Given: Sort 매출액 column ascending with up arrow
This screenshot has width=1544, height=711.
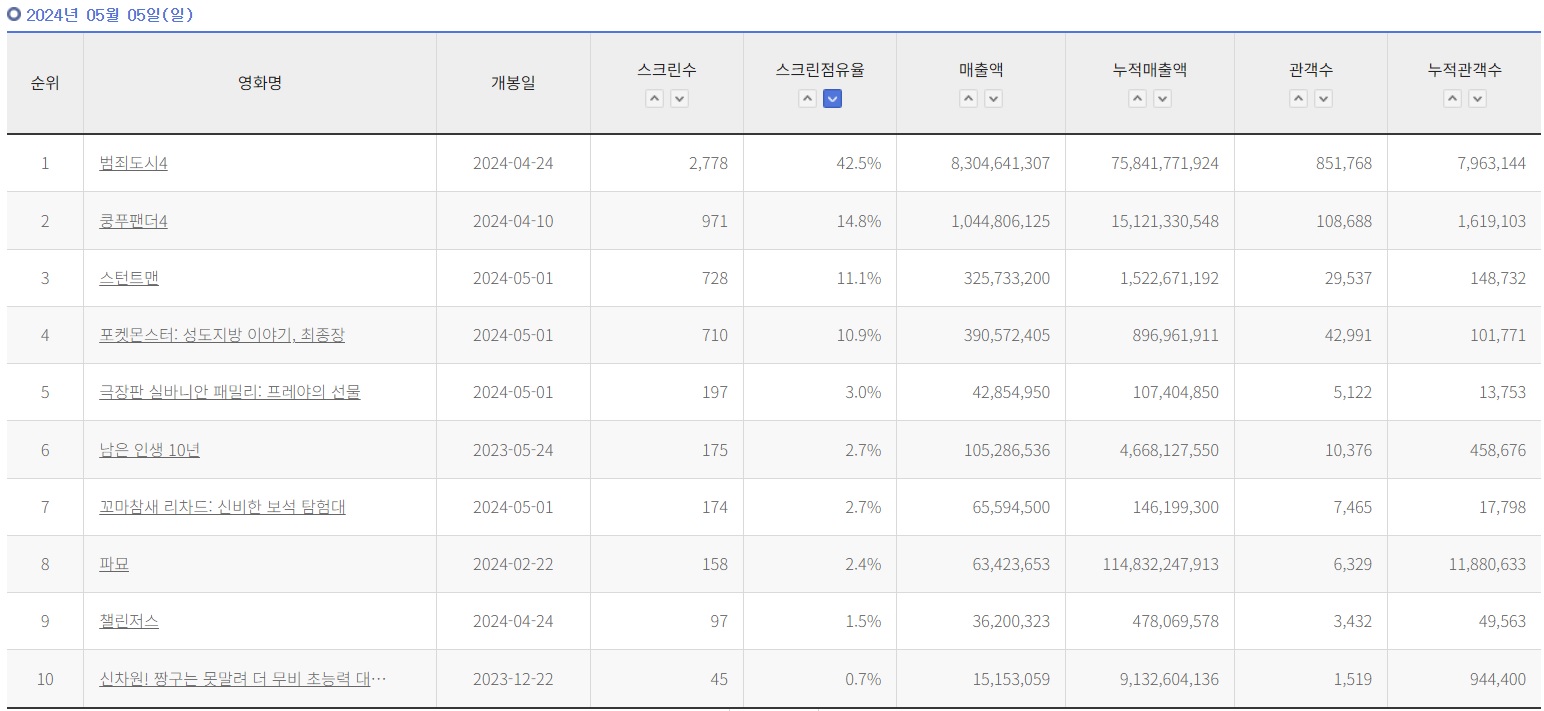Looking at the screenshot, I should pos(968,99).
